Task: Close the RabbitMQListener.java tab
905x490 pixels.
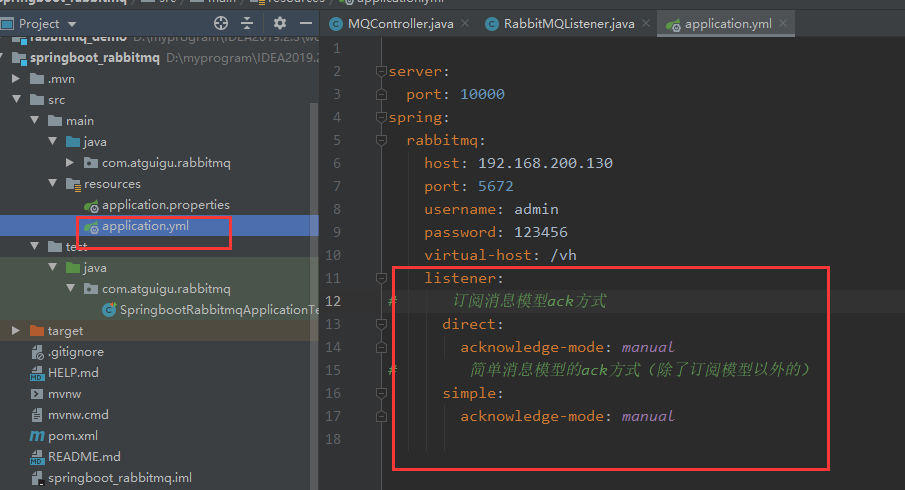Action: click(x=646, y=23)
